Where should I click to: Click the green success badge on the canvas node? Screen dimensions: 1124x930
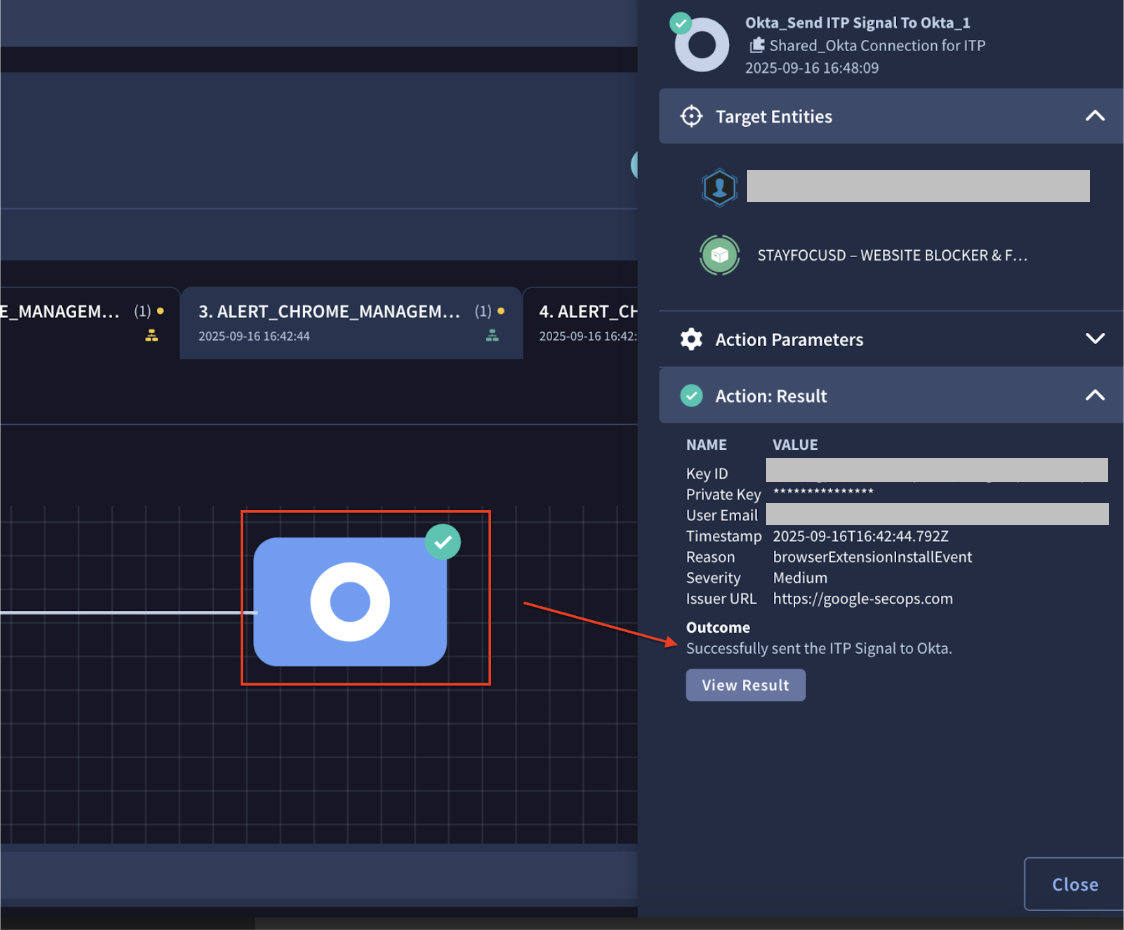pos(442,542)
